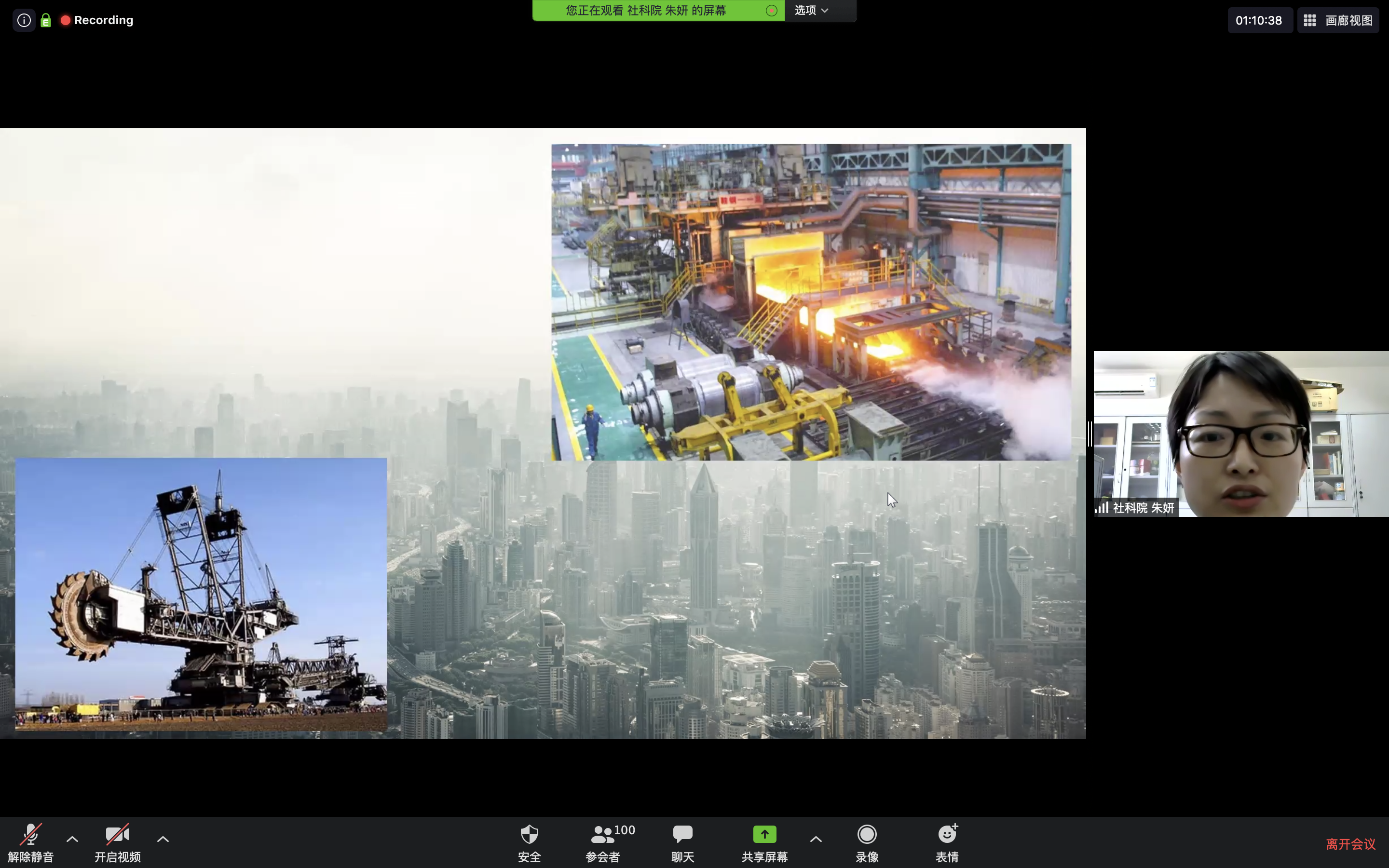This screenshot has width=1389, height=868.
Task: Open the 表情 reactions picker
Action: click(947, 841)
